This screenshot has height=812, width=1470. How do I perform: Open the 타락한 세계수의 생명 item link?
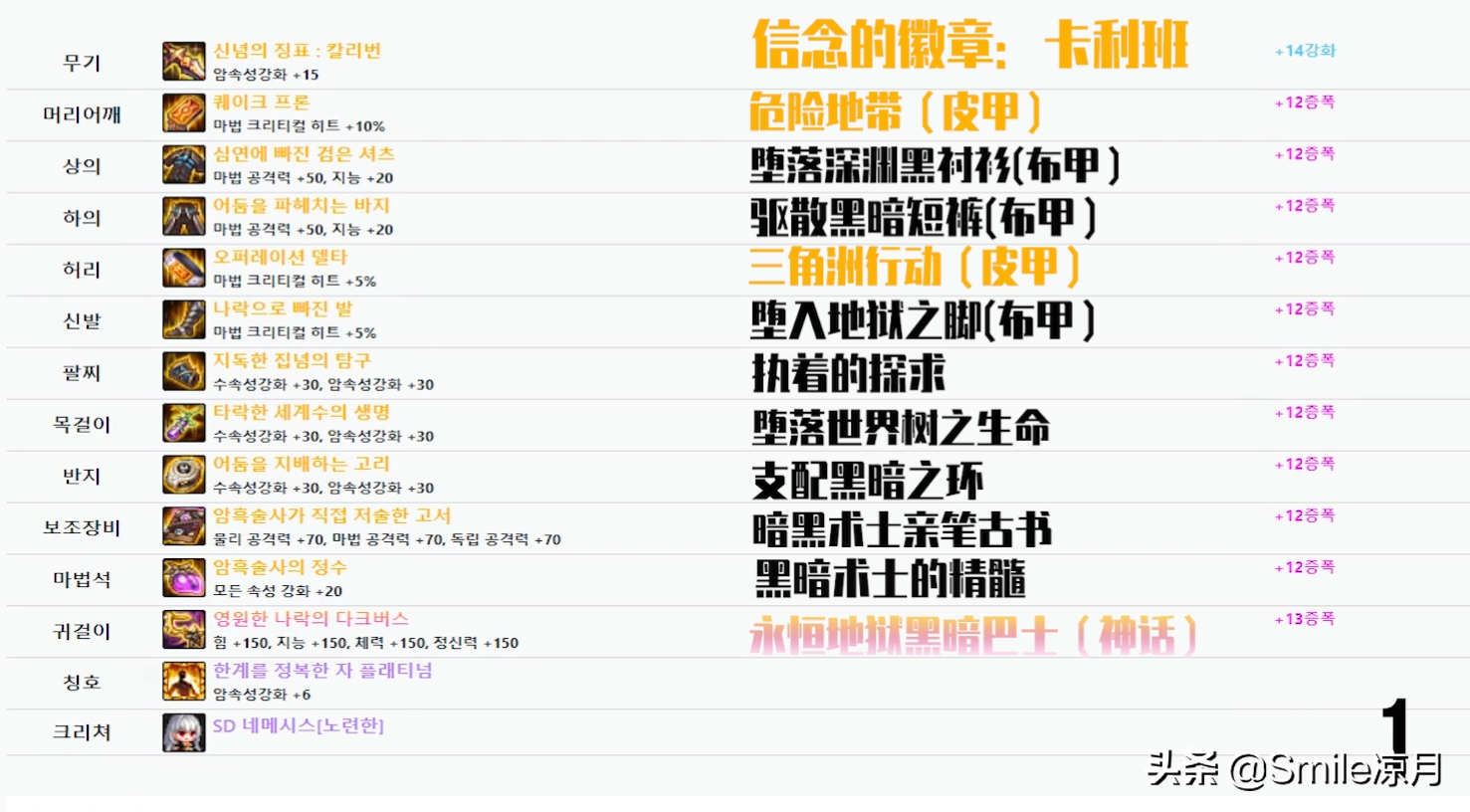point(302,413)
